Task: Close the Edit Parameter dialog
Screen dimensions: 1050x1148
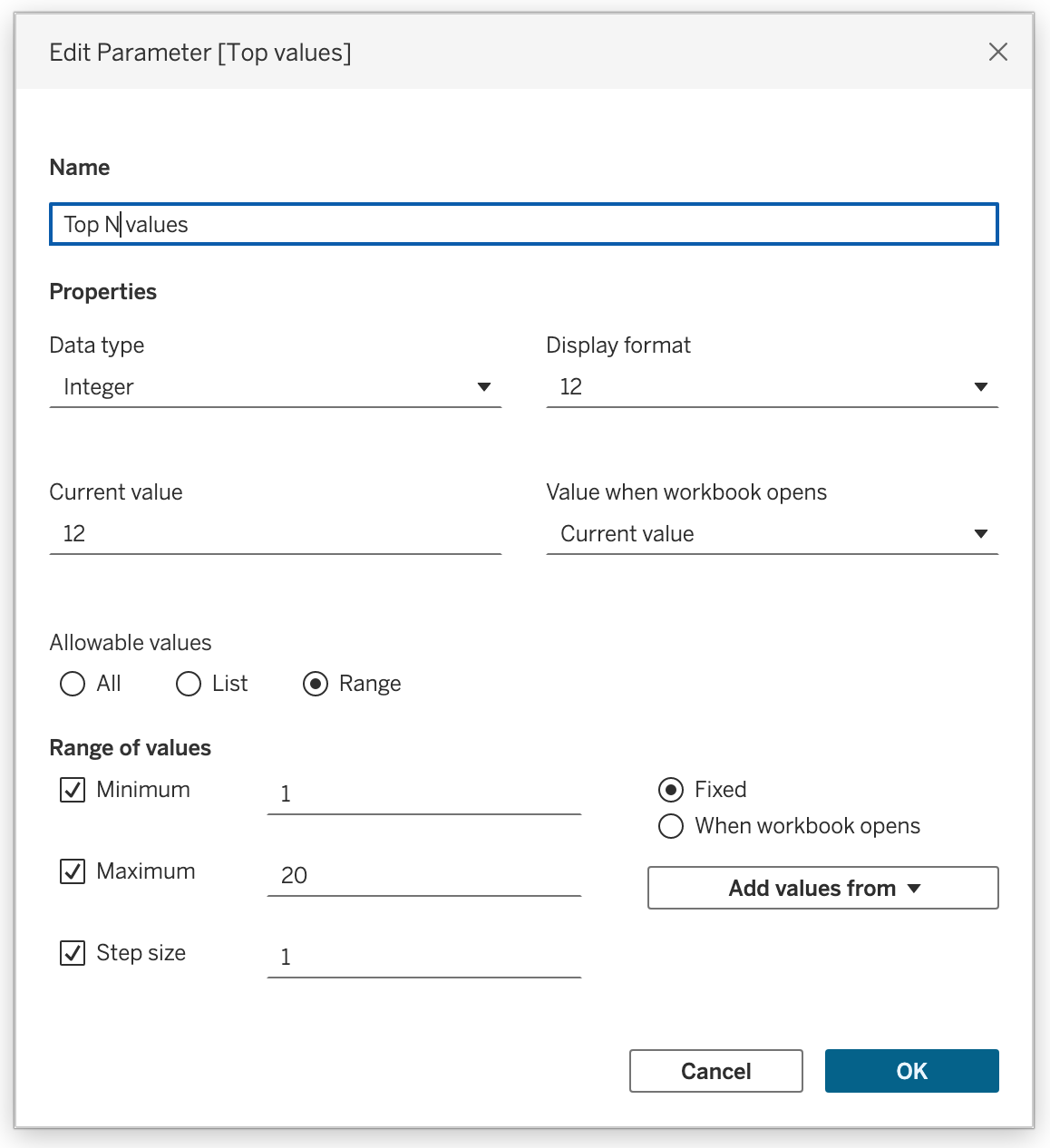Action: click(997, 52)
